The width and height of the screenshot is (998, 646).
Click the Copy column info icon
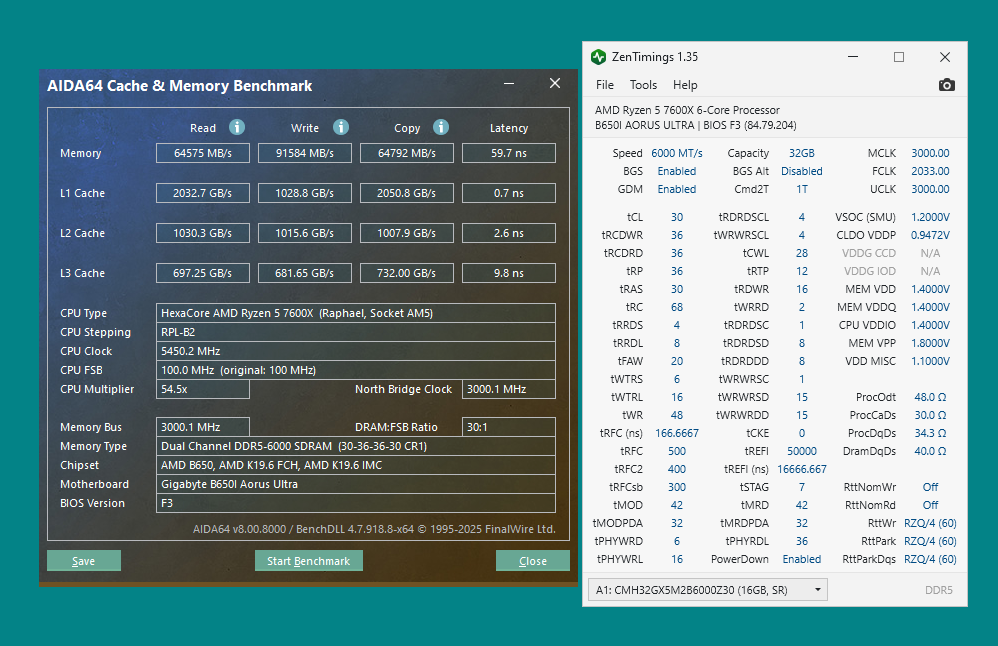[440, 127]
